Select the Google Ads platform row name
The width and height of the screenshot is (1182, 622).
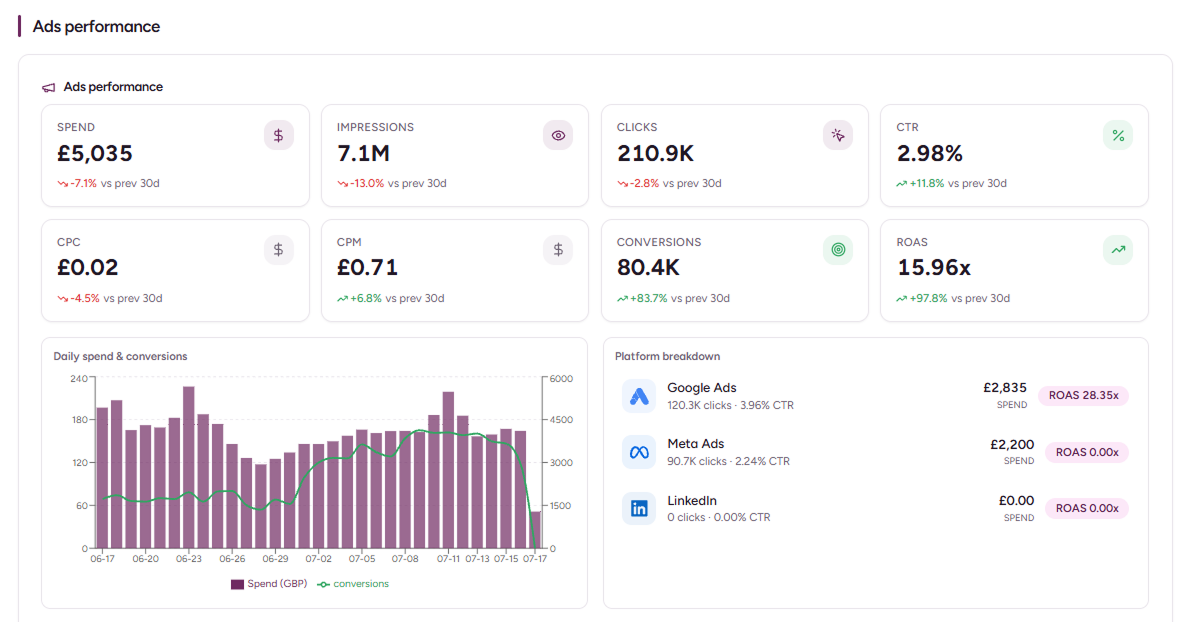[701, 388]
